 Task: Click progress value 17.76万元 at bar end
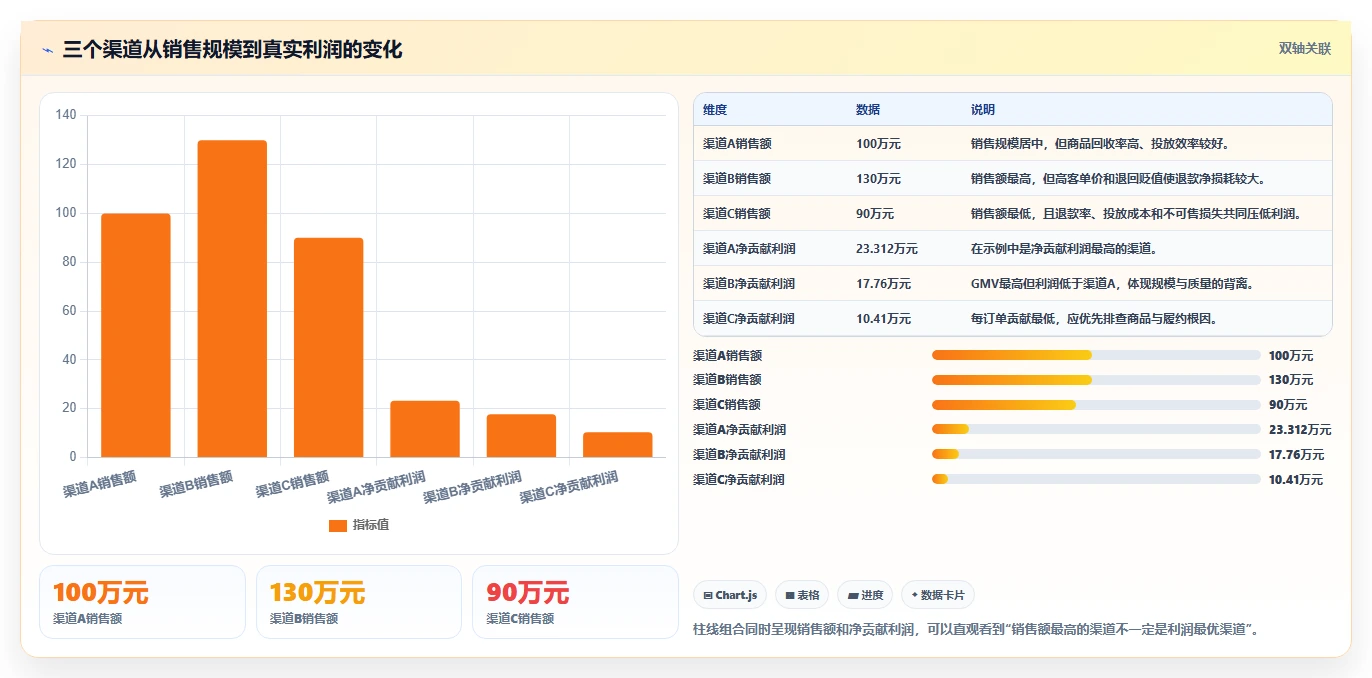[x=1296, y=455]
